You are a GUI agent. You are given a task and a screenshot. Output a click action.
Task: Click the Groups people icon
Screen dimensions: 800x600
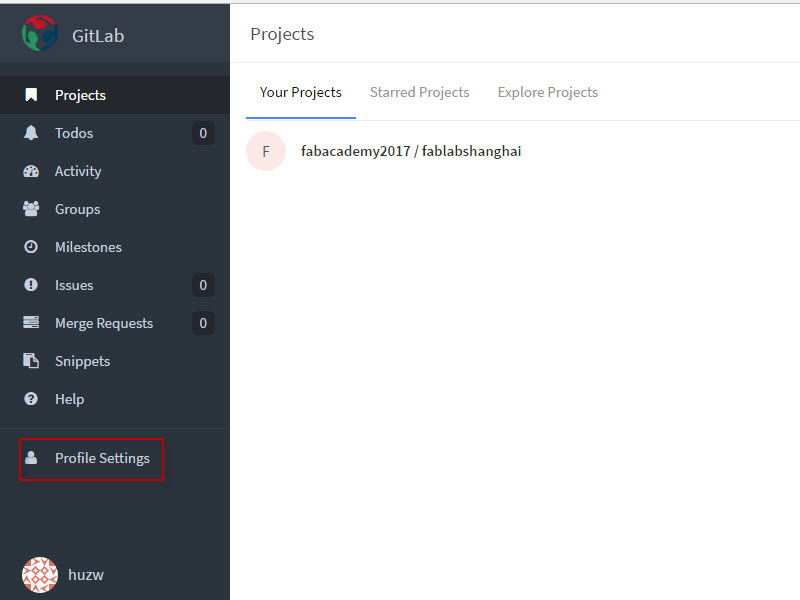click(31, 209)
